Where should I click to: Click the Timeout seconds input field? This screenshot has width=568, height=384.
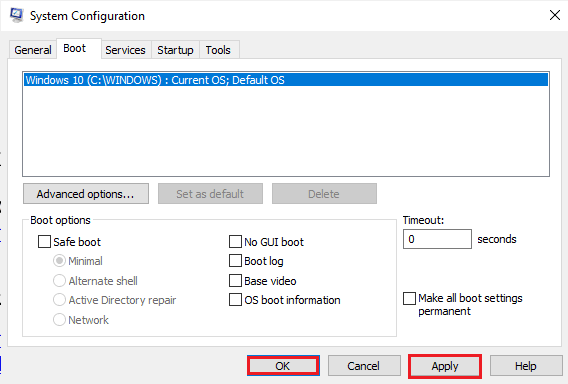[437, 239]
